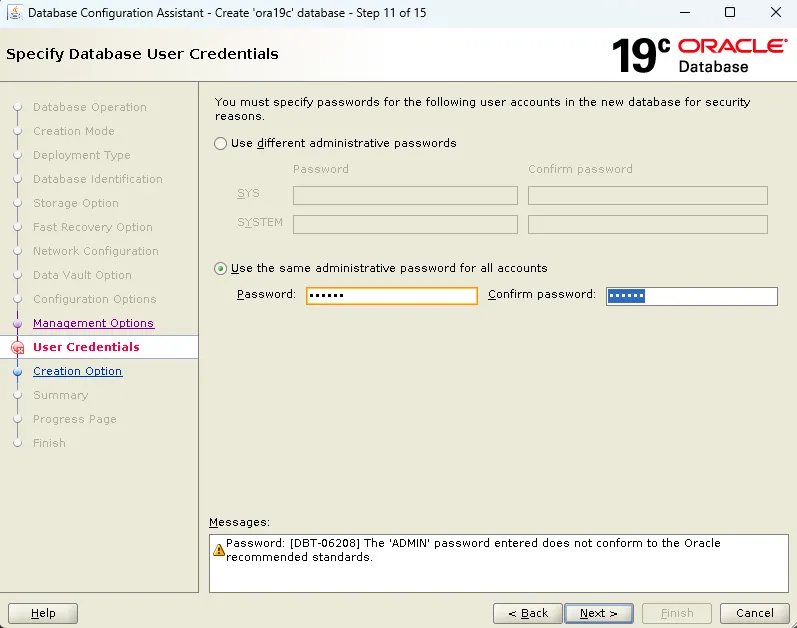Viewport: 797px width, 628px height.
Task: Jump to the Creation Option step
Action: pyautogui.click(x=78, y=371)
